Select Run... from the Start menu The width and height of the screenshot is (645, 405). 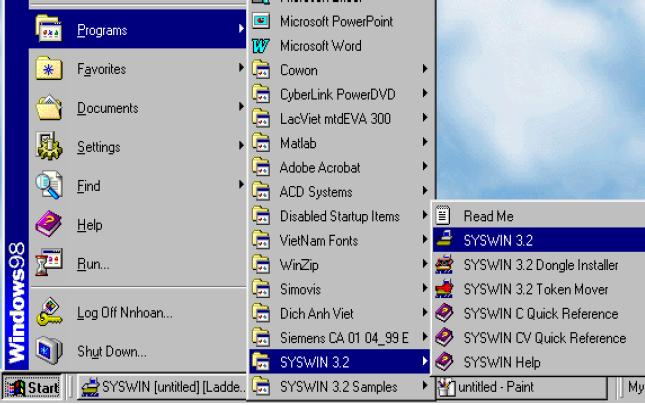point(138,263)
